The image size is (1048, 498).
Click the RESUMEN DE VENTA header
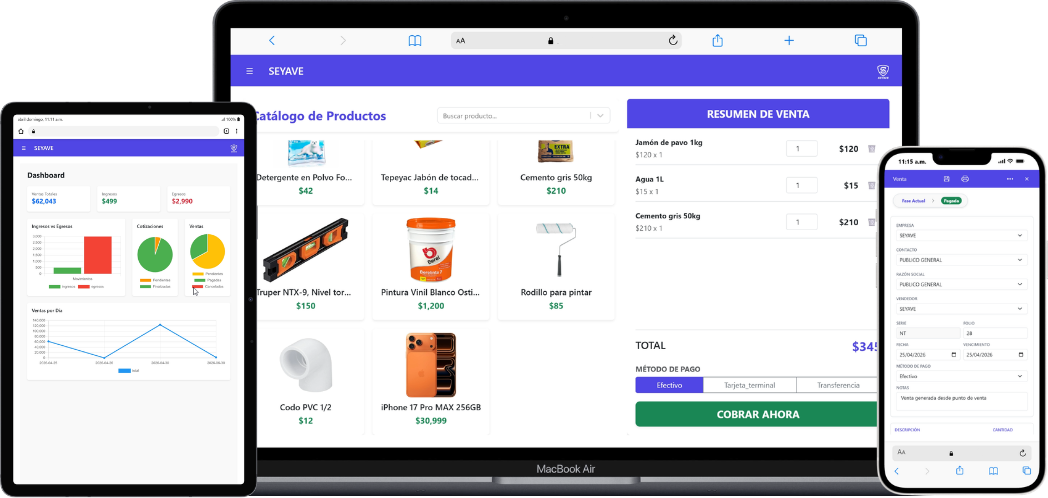(x=758, y=114)
